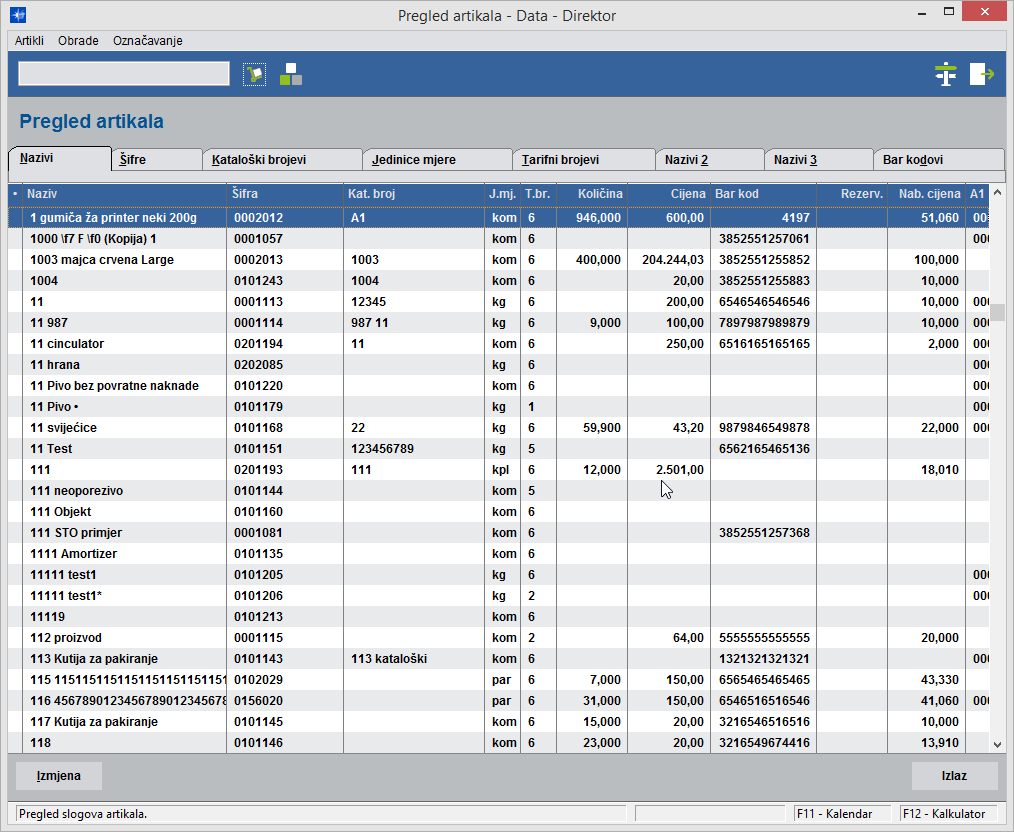Click the T.br. column header
1014x832 pixels.
point(538,194)
